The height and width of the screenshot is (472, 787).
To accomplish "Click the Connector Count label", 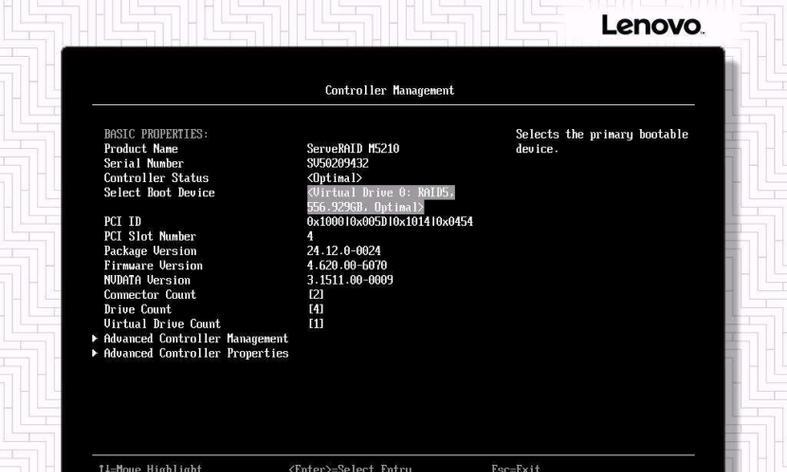I will (x=150, y=295).
